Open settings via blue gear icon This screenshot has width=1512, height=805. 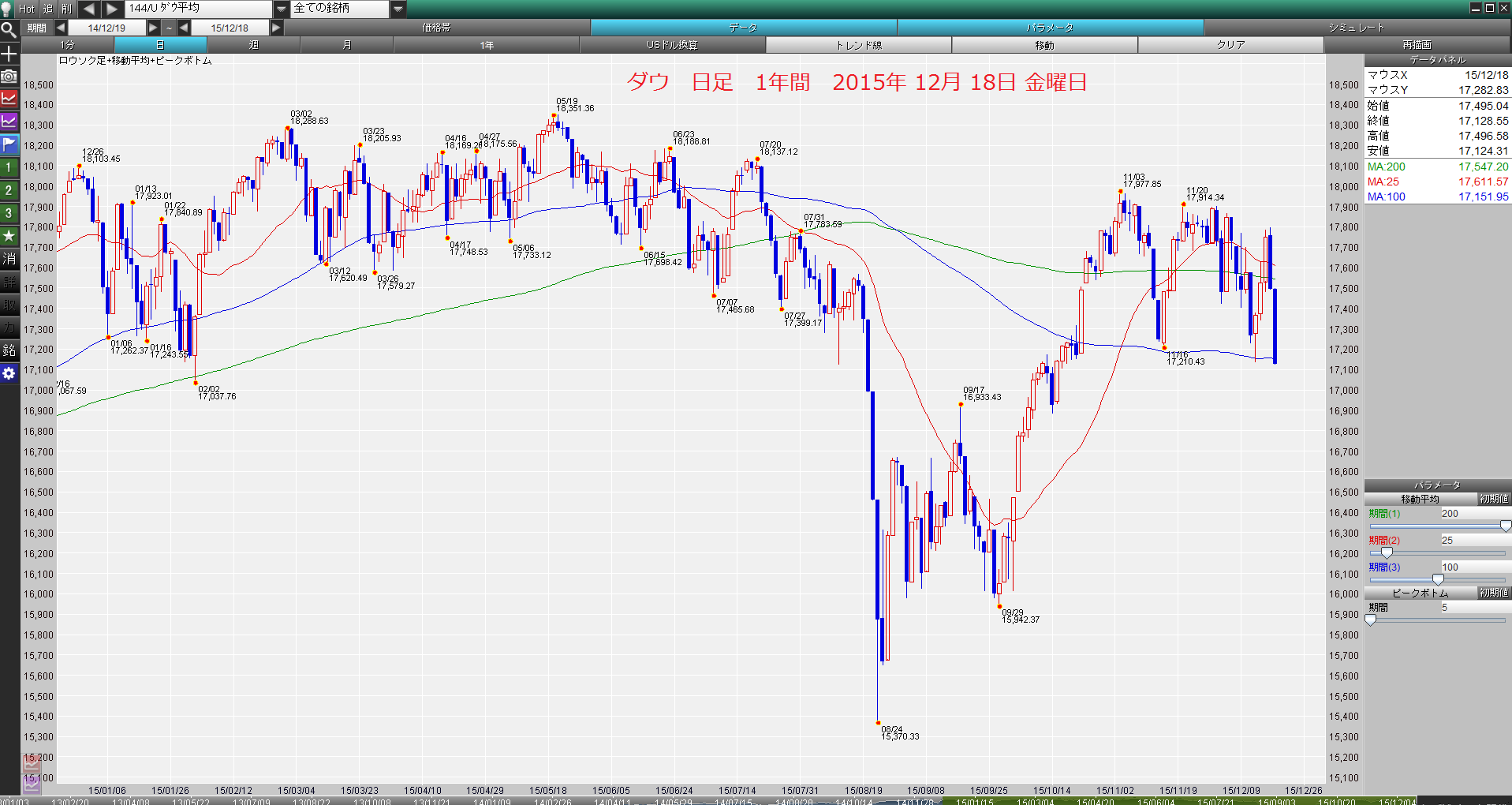9,373
